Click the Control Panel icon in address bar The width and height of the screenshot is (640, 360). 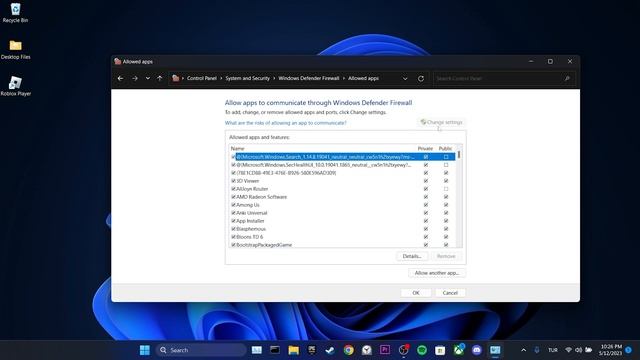tap(176, 78)
